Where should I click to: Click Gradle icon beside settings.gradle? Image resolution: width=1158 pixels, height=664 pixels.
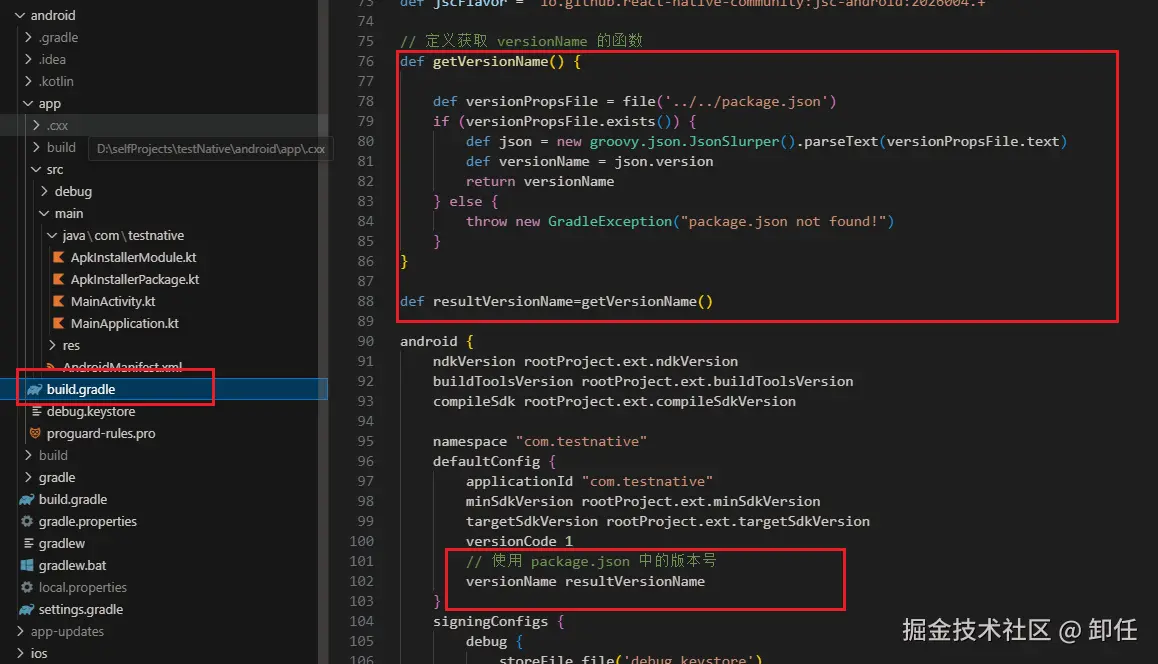(x=27, y=609)
